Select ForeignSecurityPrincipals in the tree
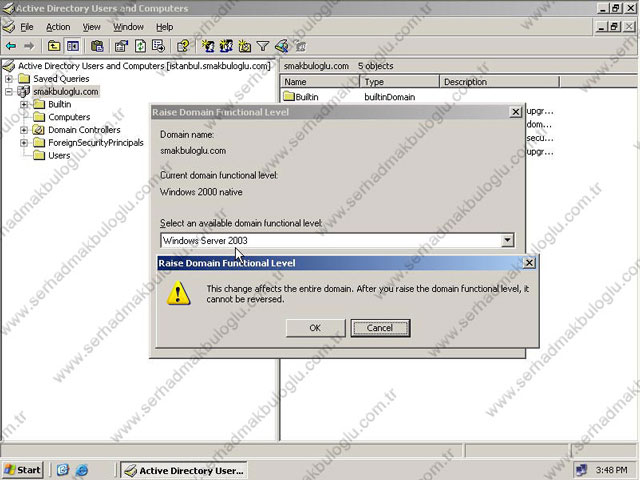 click(96, 142)
